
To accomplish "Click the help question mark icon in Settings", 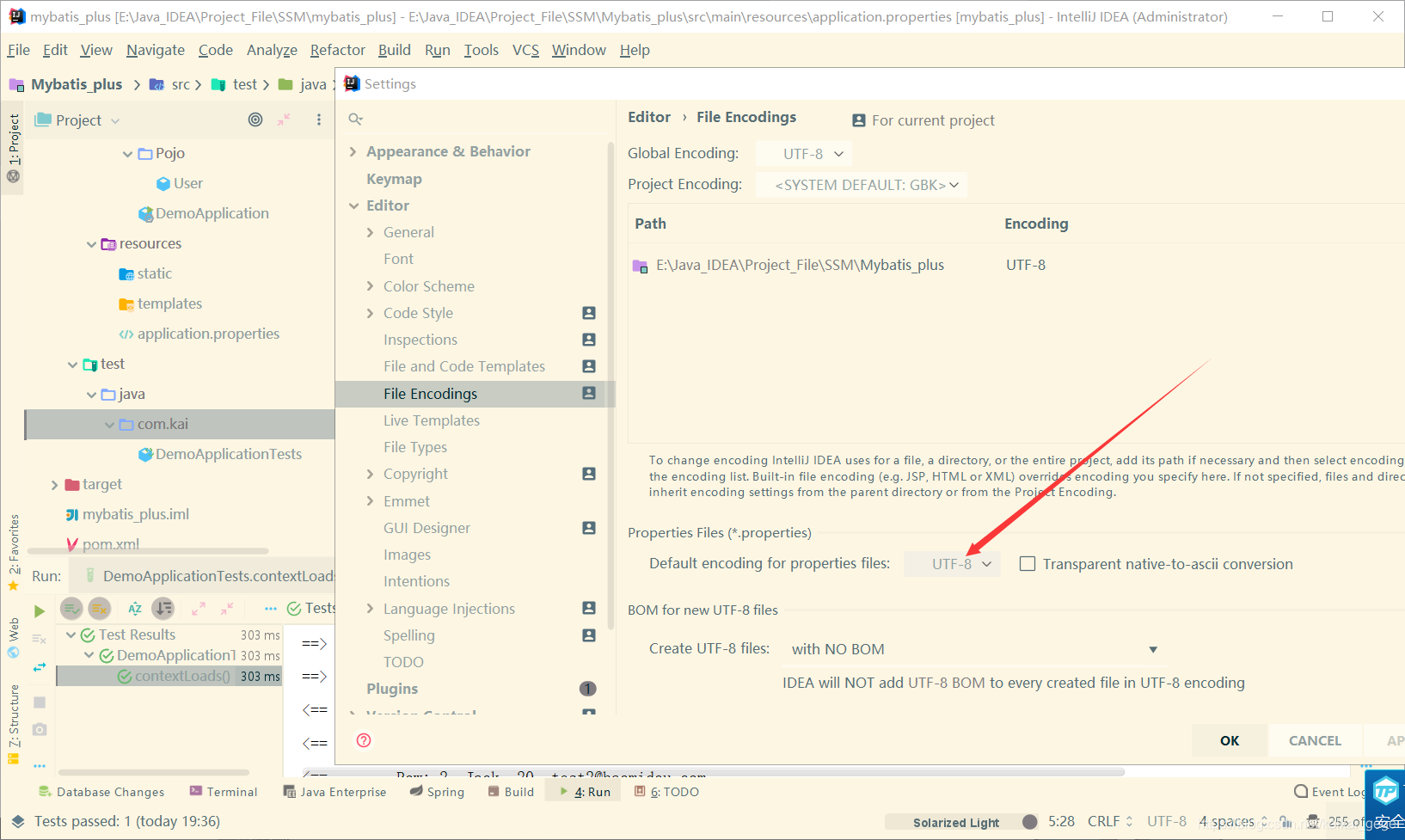I will pos(364,740).
